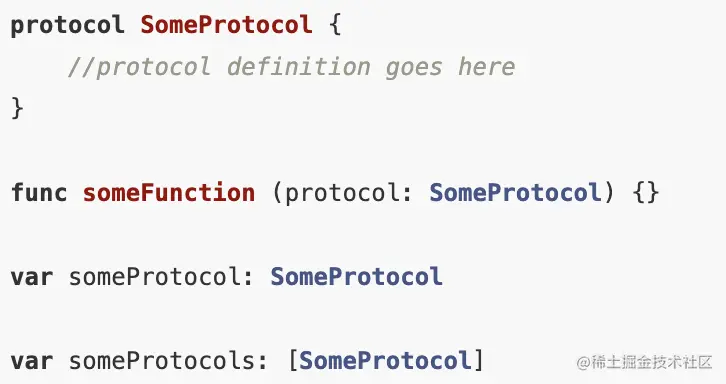Click the opening brace after SomeProtocol

[x=335, y=25]
